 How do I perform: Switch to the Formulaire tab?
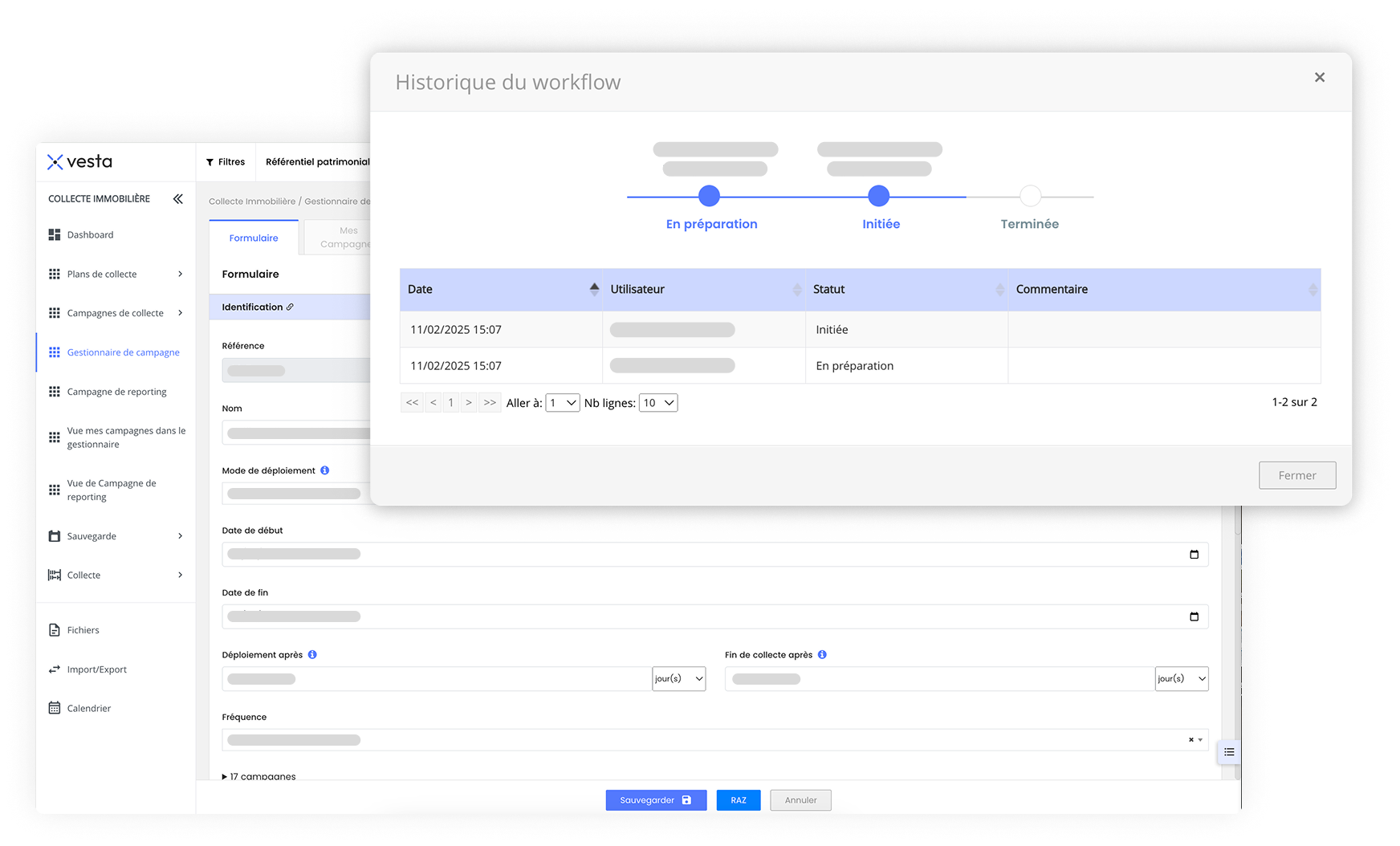click(254, 238)
